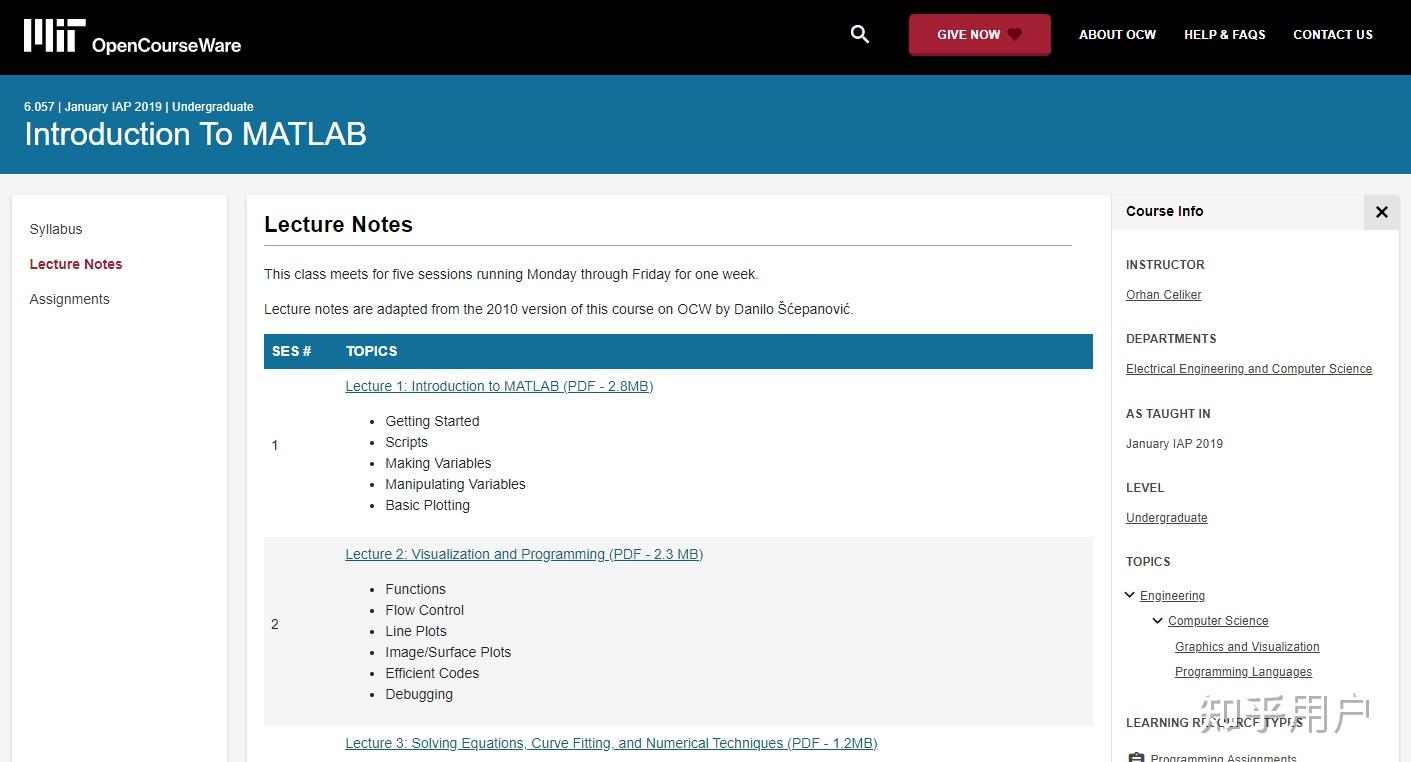Collapse the Engineering topic chevron
This screenshot has height=762, width=1411.
pyautogui.click(x=1130, y=595)
